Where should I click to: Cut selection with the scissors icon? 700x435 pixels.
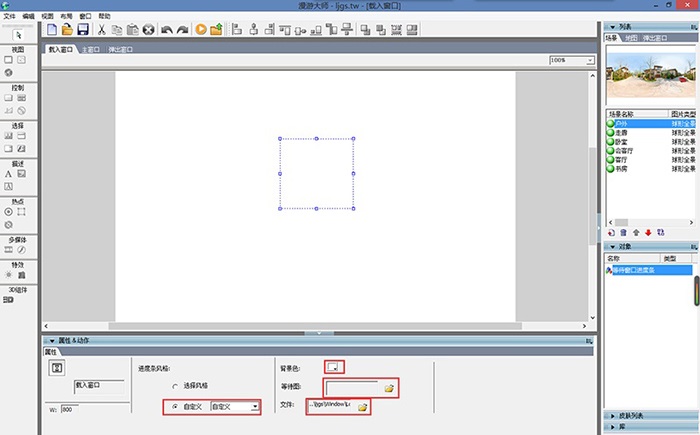(x=101, y=29)
